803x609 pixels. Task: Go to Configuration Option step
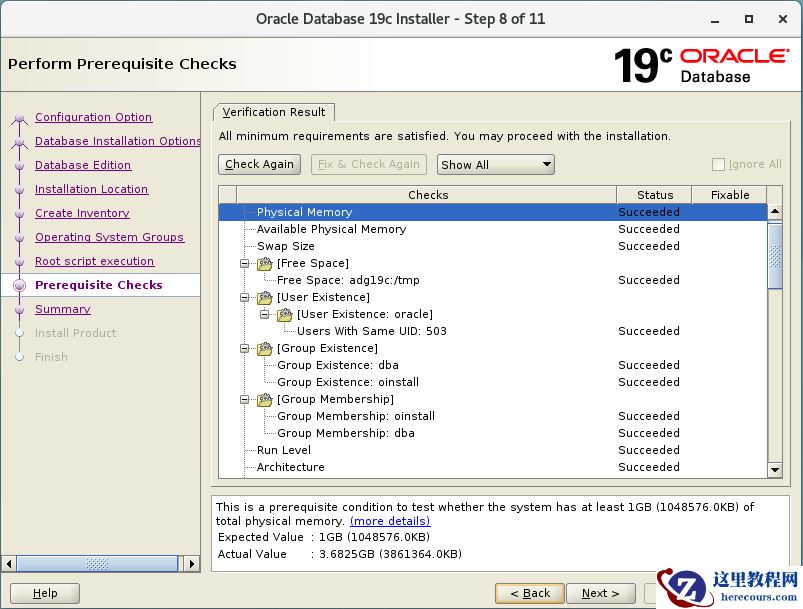tap(93, 117)
